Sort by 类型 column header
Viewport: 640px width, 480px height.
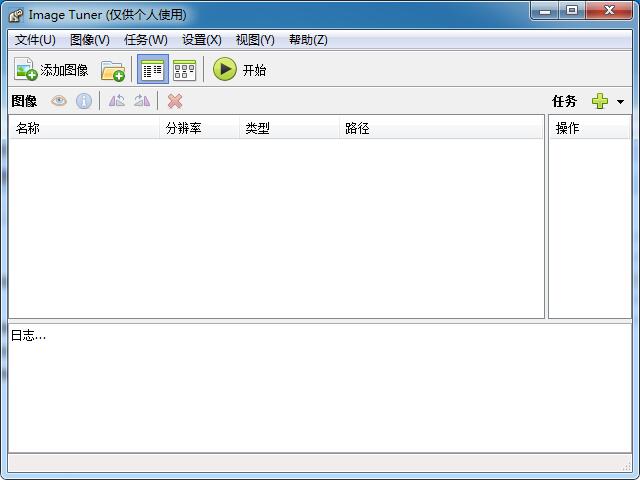click(289, 128)
